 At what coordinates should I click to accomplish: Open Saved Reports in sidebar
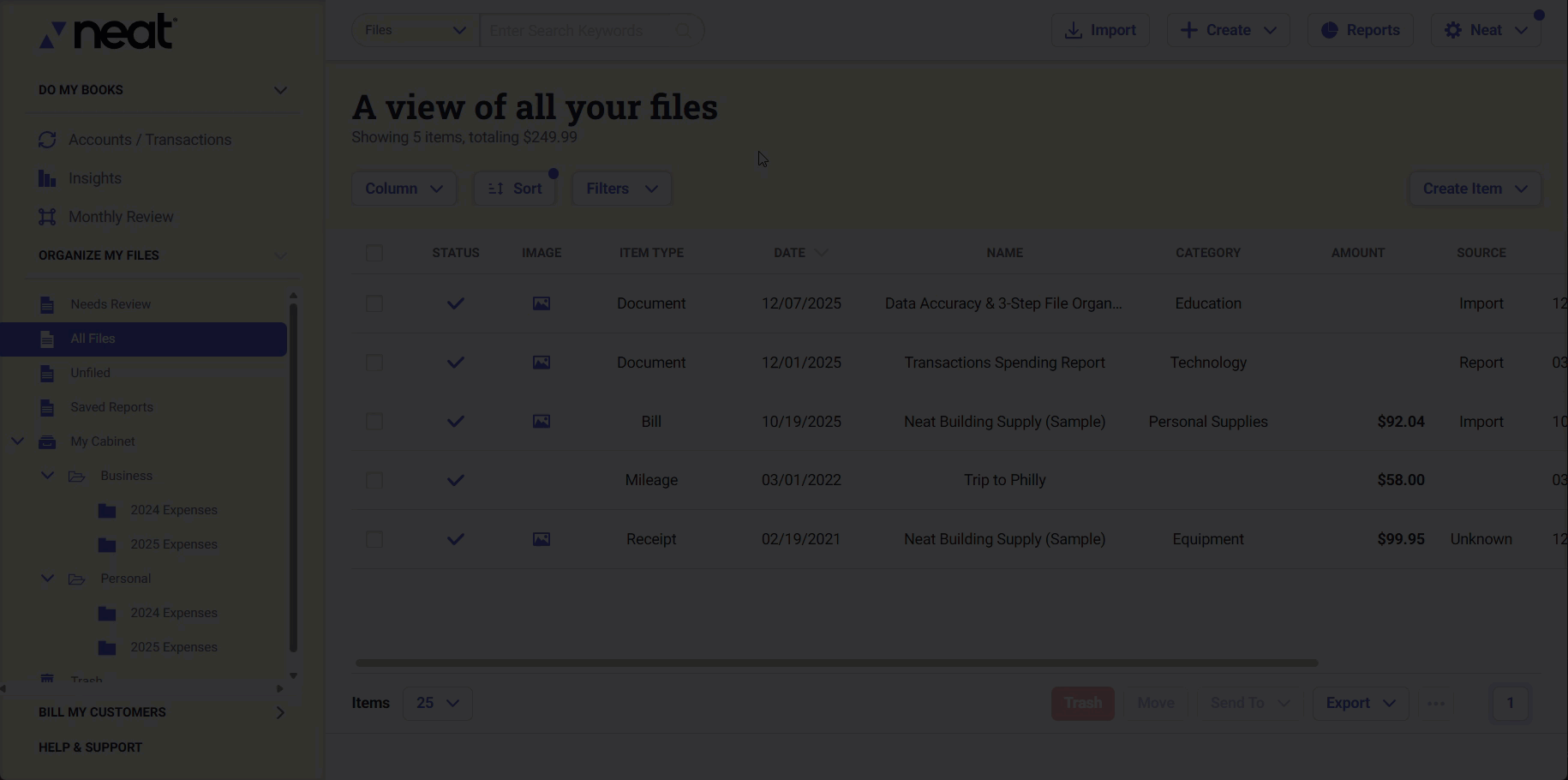(x=111, y=407)
